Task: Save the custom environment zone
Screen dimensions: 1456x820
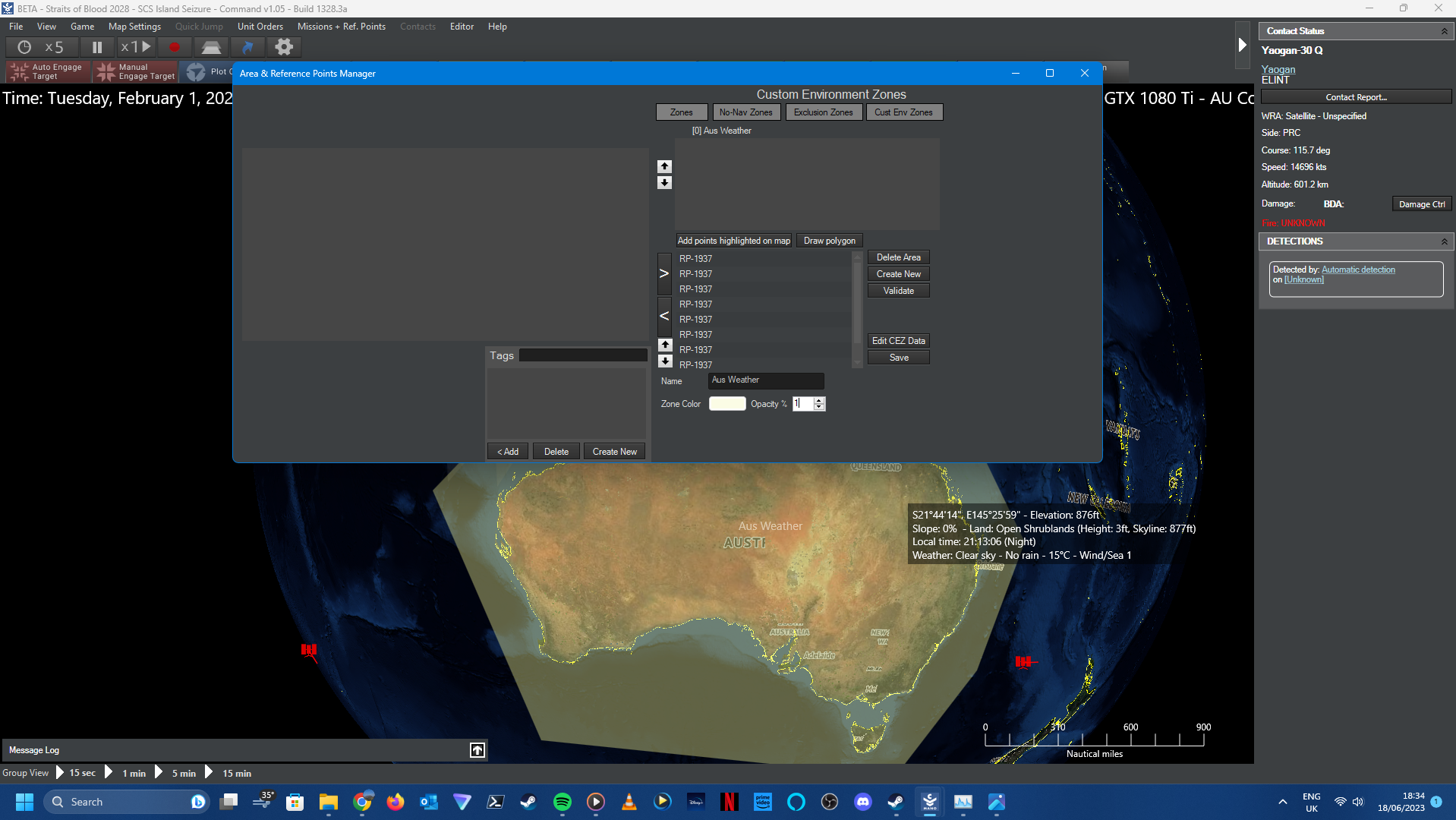Action: point(899,358)
